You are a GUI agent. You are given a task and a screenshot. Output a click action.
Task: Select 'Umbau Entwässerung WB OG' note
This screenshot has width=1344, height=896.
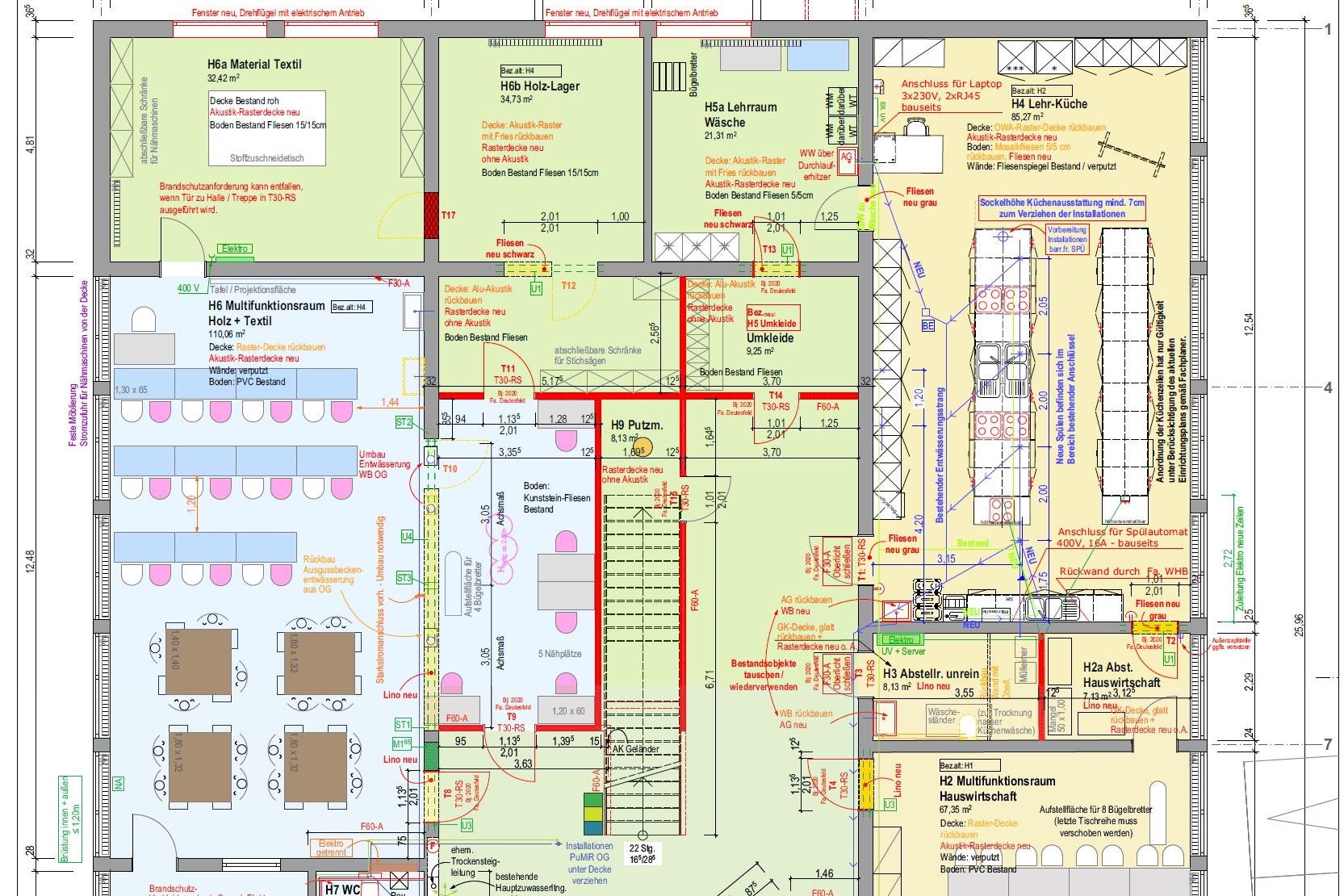(384, 465)
